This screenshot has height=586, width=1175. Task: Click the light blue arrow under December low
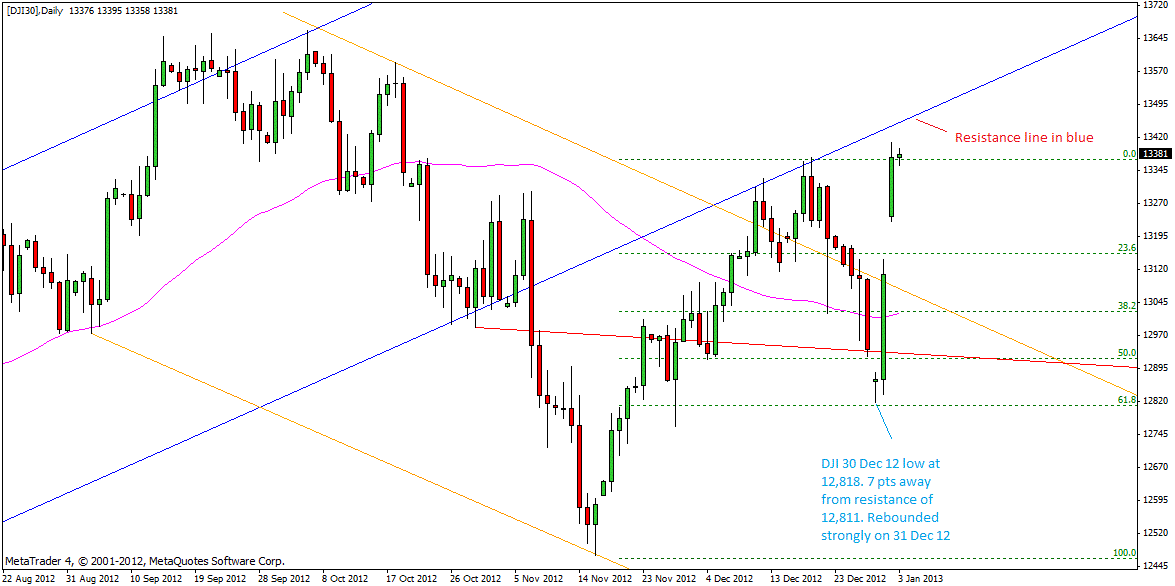click(x=884, y=421)
